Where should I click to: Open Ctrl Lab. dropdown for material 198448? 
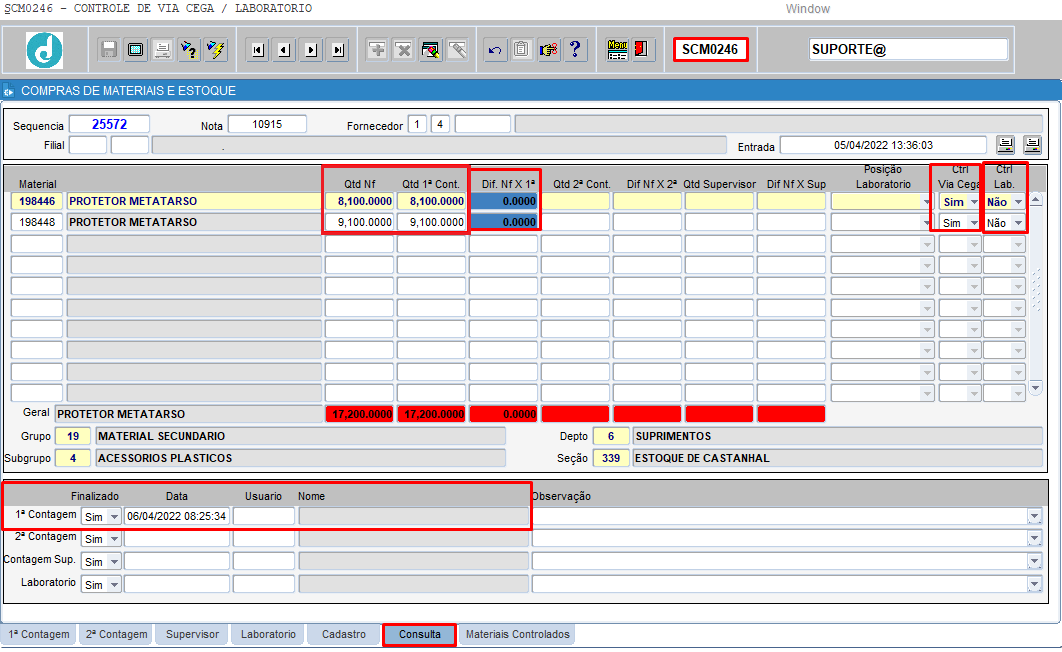pyautogui.click(x=1018, y=223)
